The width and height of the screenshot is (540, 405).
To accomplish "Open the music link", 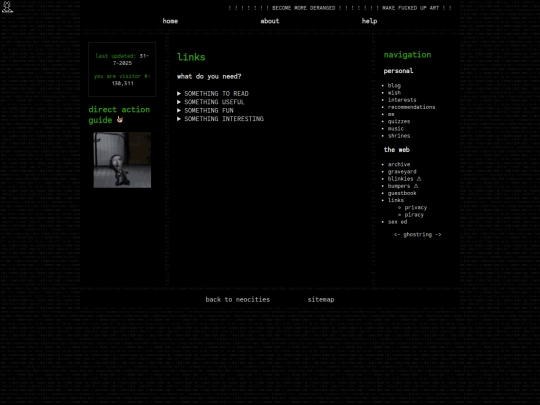I will click(x=396, y=129).
